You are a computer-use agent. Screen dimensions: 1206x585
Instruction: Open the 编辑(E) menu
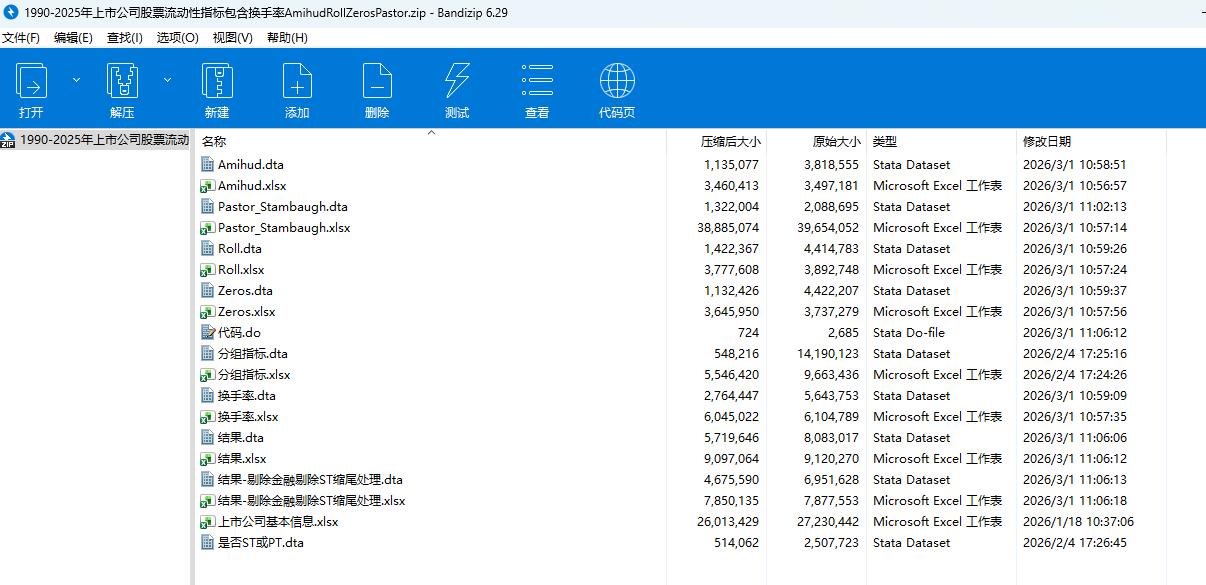point(73,38)
